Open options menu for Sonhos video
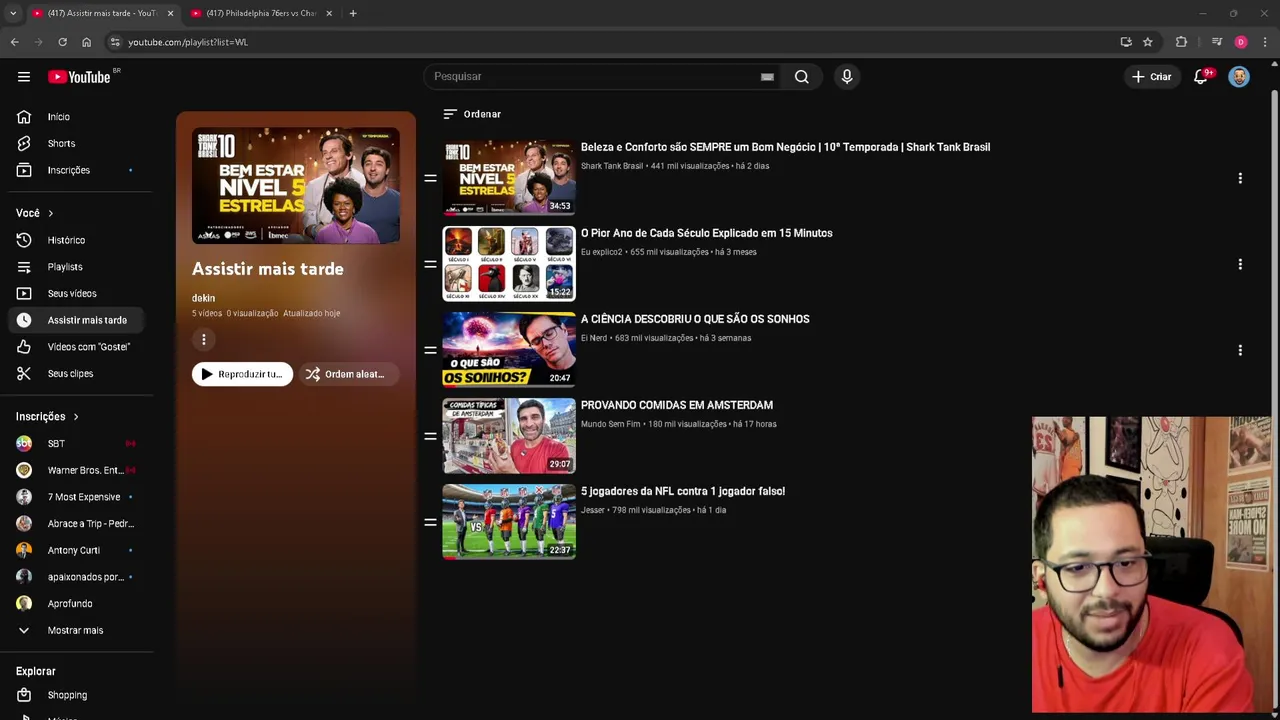The height and width of the screenshot is (720, 1280). 1240,350
